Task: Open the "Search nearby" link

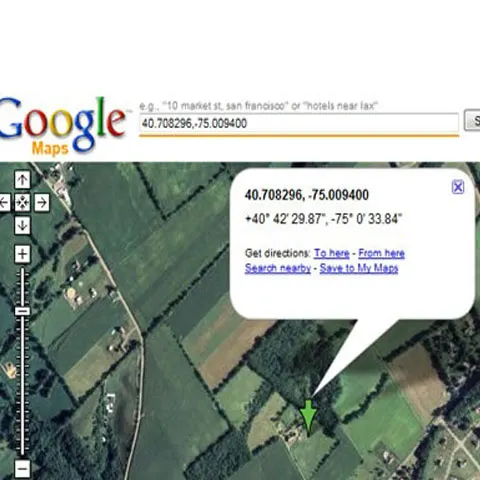Action: click(x=278, y=268)
